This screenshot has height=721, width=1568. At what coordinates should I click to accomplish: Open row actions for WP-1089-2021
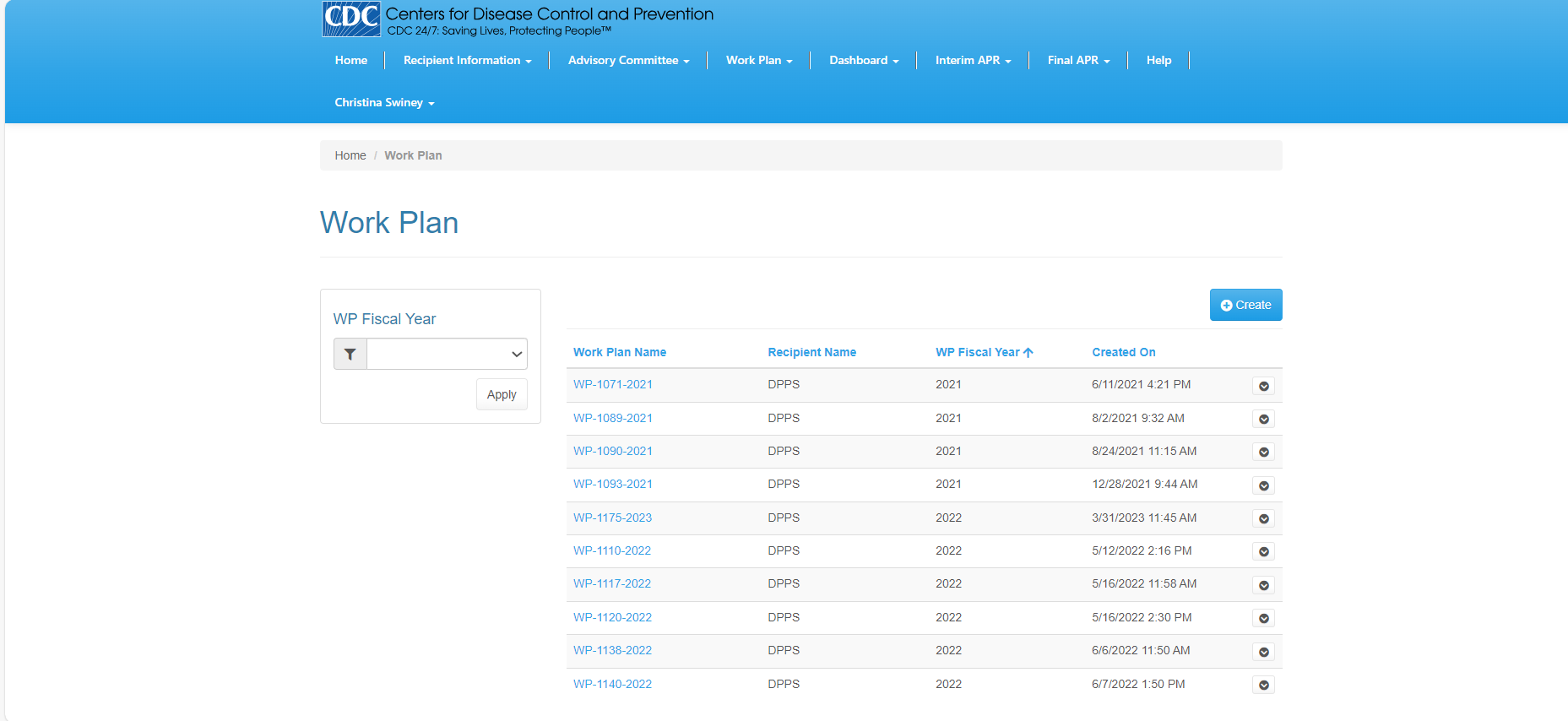pos(1263,419)
